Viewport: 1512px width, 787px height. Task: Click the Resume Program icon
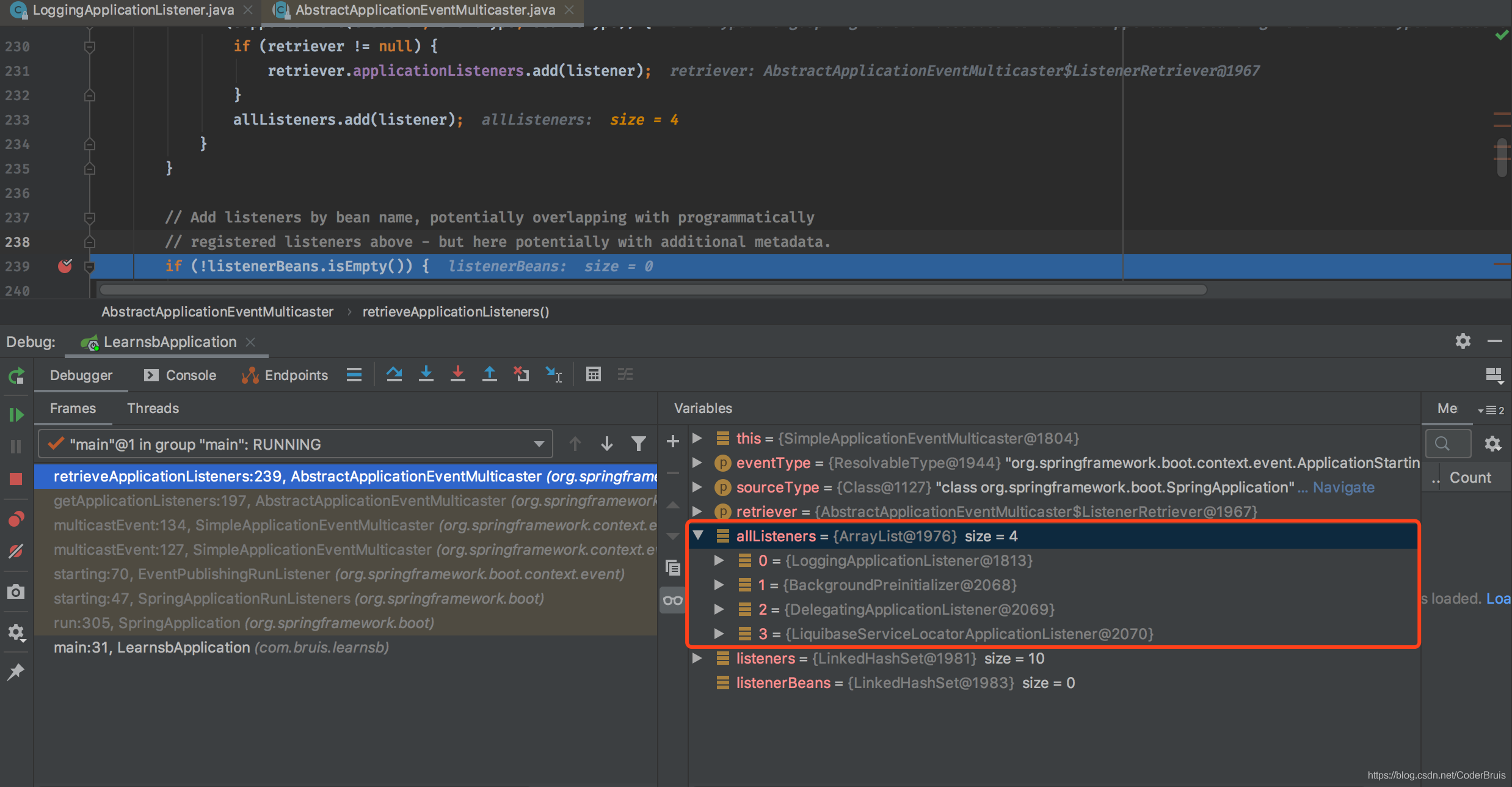tap(16, 415)
